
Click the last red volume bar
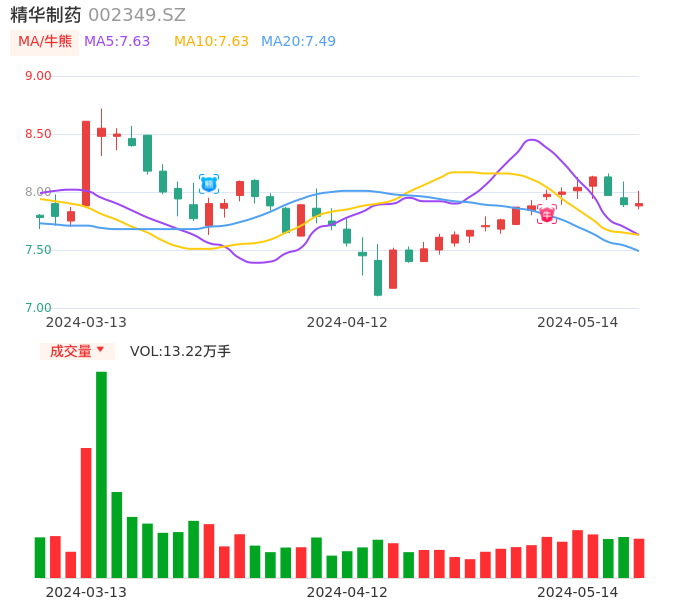pyautogui.click(x=639, y=558)
